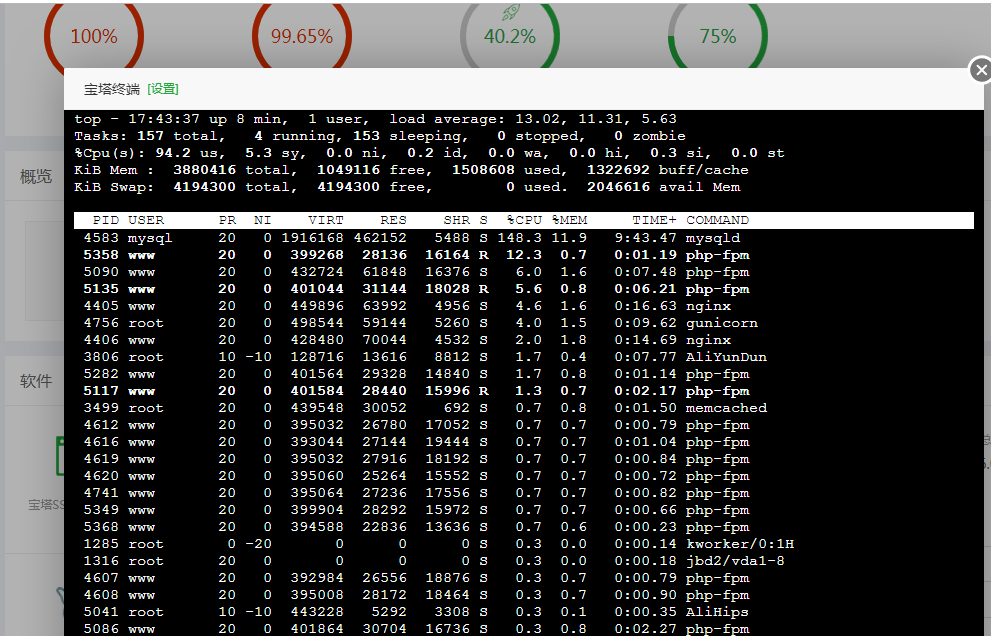991x636 pixels.
Task: Click the PID column header in terminal
Action: coord(106,220)
